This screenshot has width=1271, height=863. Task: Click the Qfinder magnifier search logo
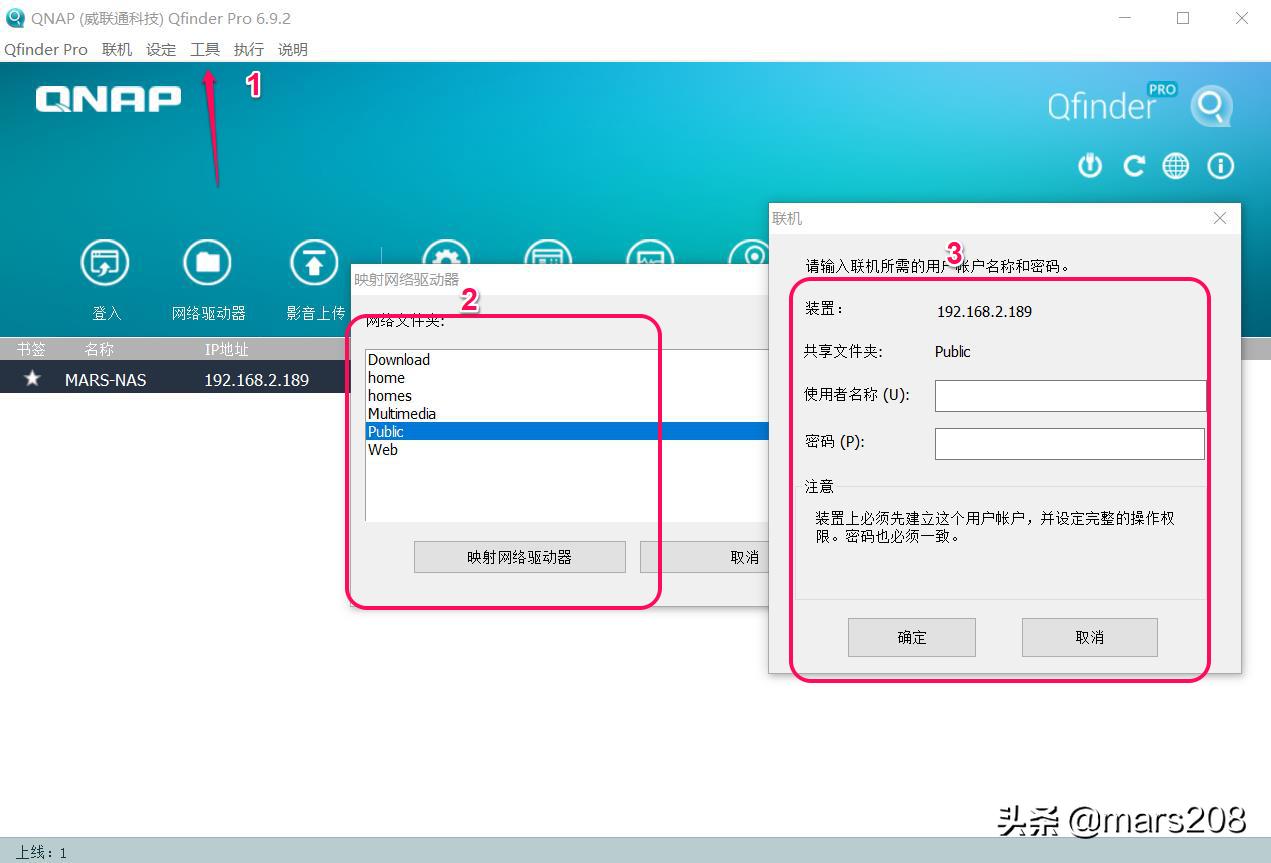pos(1211,105)
